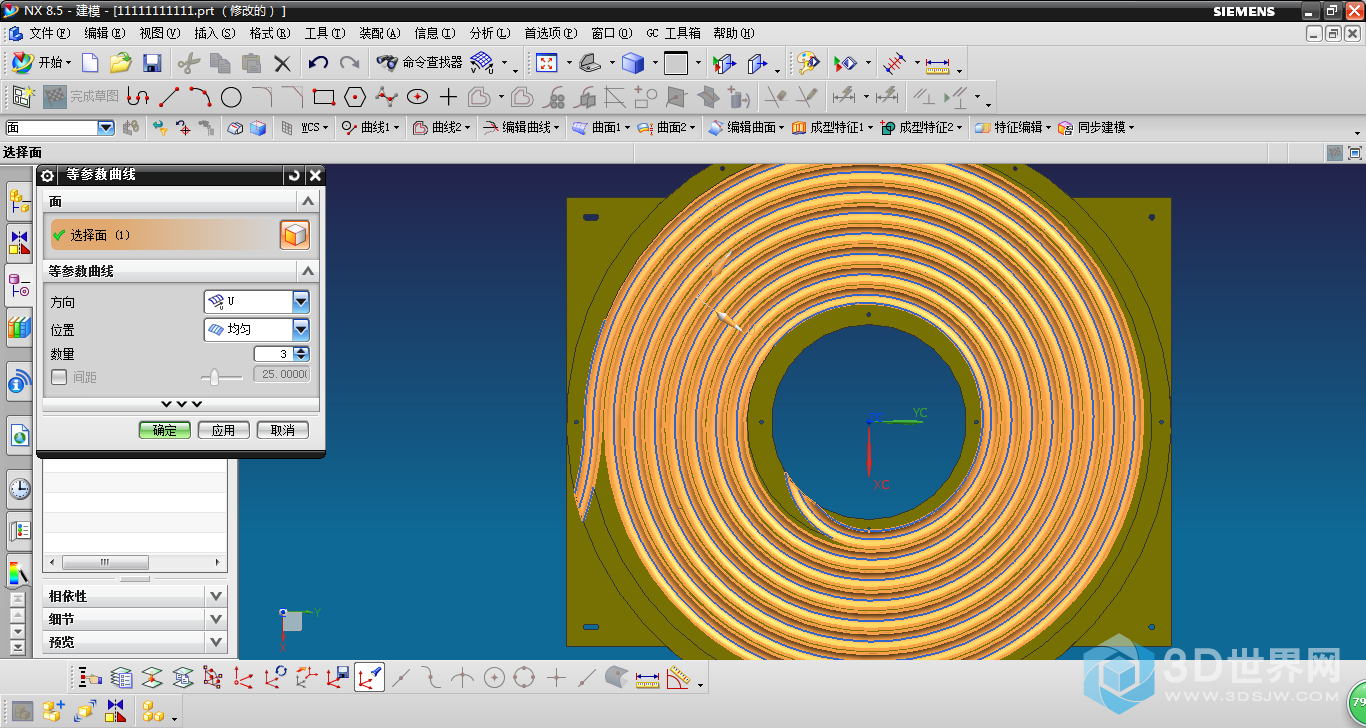Select the Polygon sketch tool
This screenshot has width=1366, height=728.
point(354,97)
